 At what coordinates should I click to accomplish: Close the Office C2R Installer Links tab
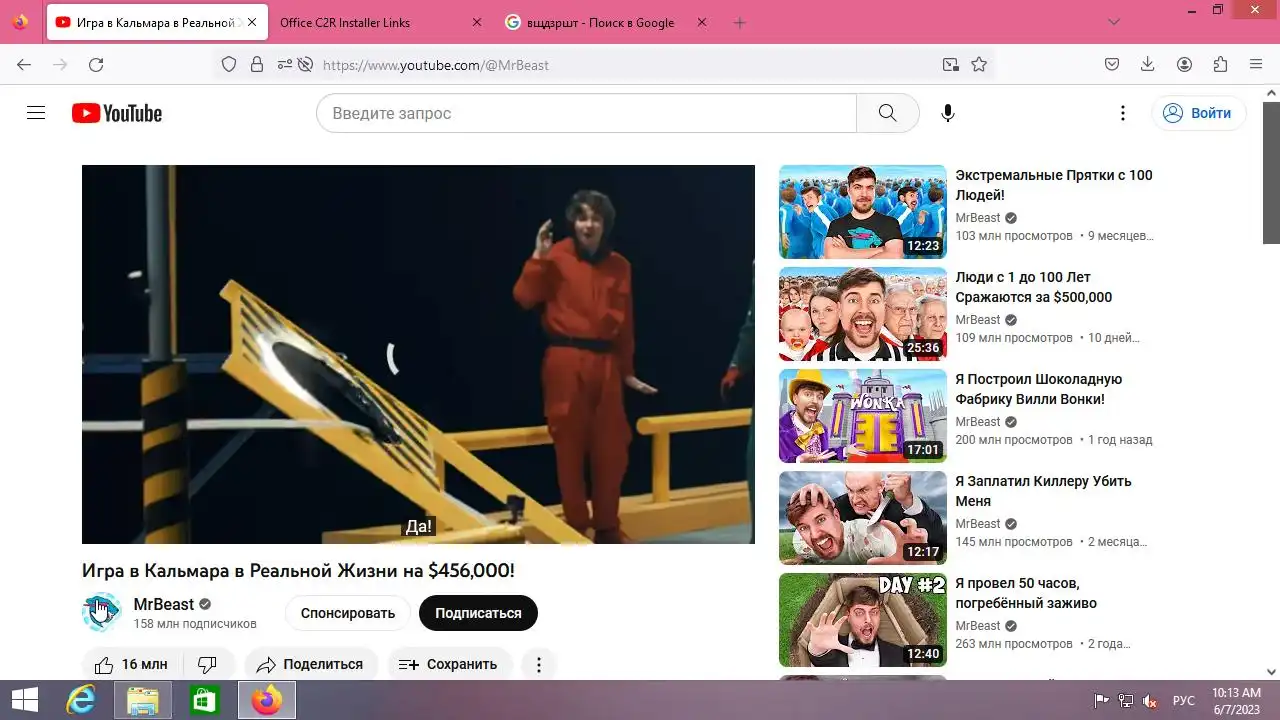tap(476, 22)
